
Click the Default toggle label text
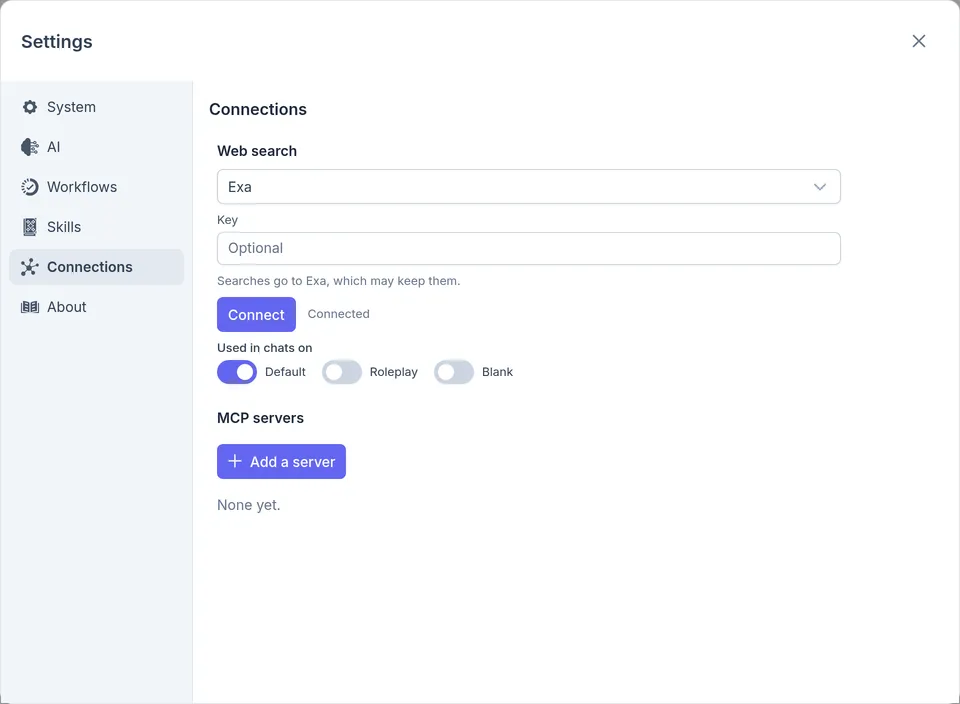pos(285,372)
